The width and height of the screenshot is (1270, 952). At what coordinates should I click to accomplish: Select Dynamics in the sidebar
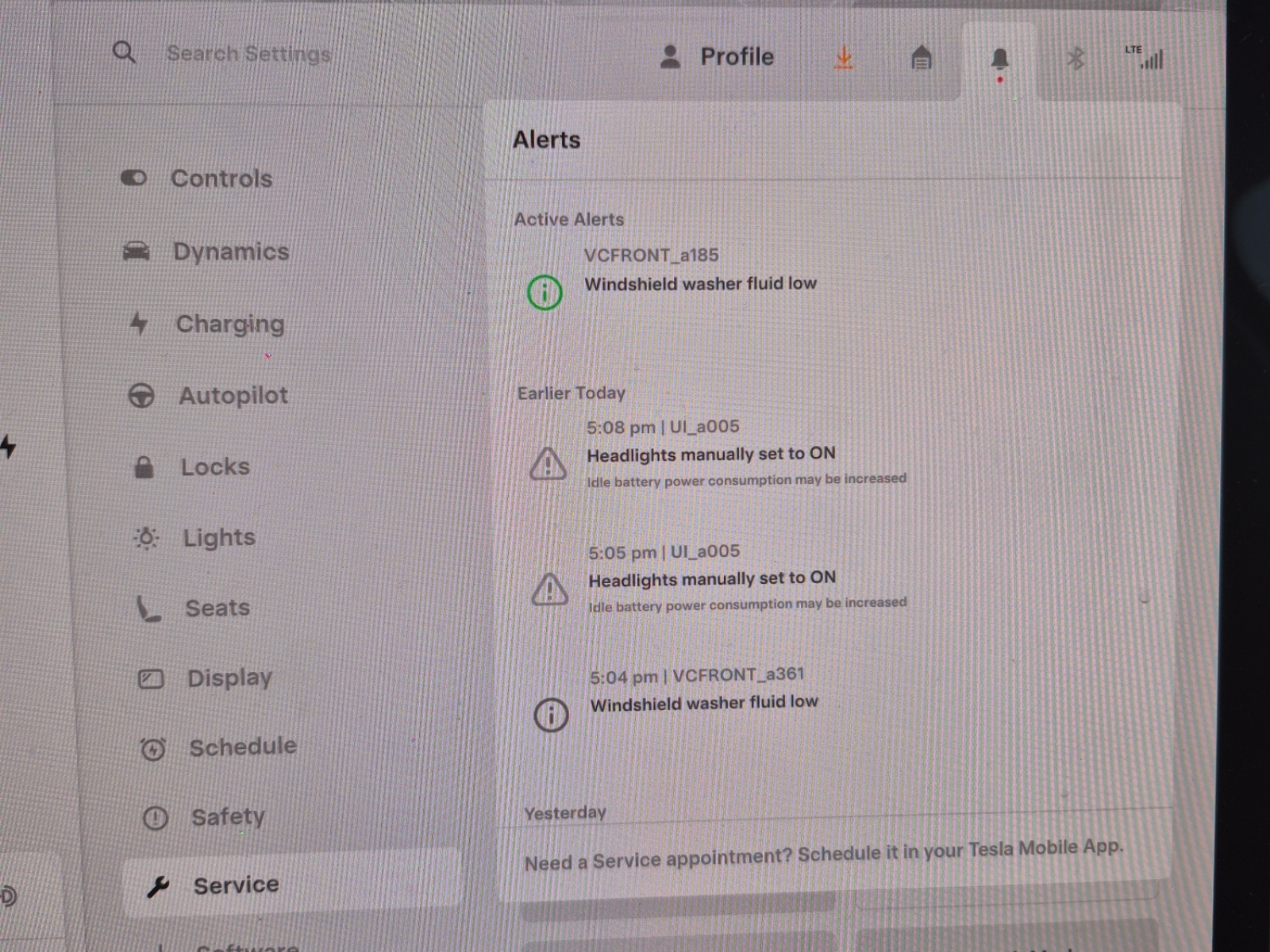pos(230,251)
